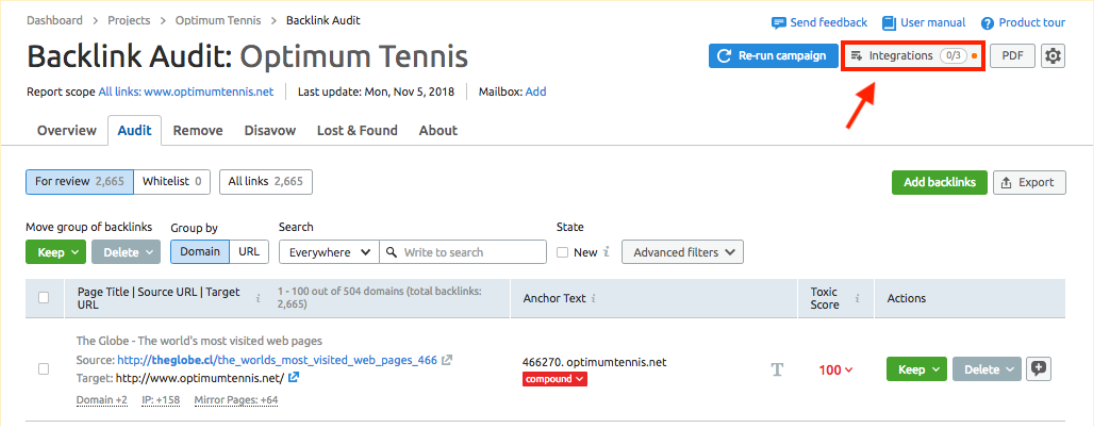Screen dimensions: 1094x426
Task: Tick checkbox for The Globe backlink row
Action: pyautogui.click(x=43, y=370)
